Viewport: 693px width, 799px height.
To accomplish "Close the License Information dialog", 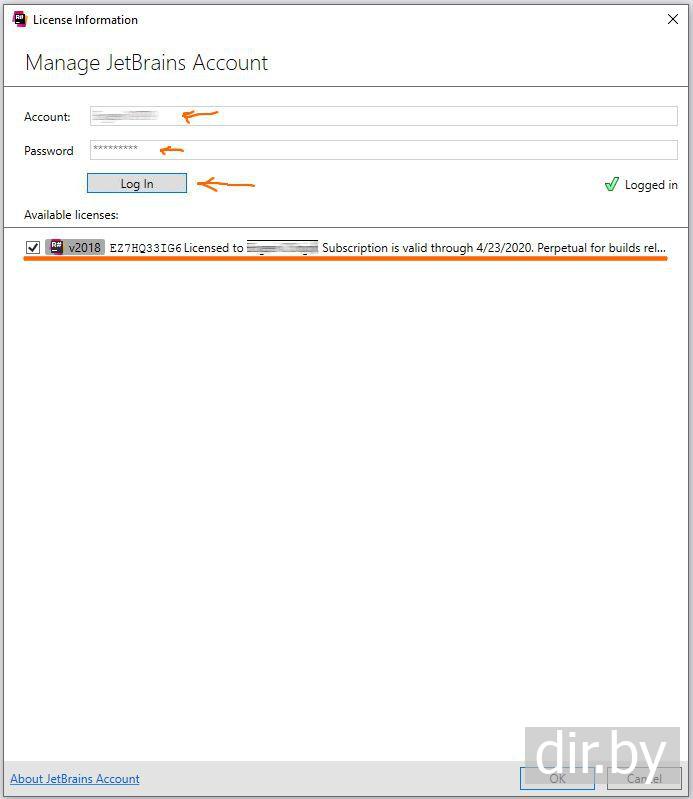I will (673, 19).
